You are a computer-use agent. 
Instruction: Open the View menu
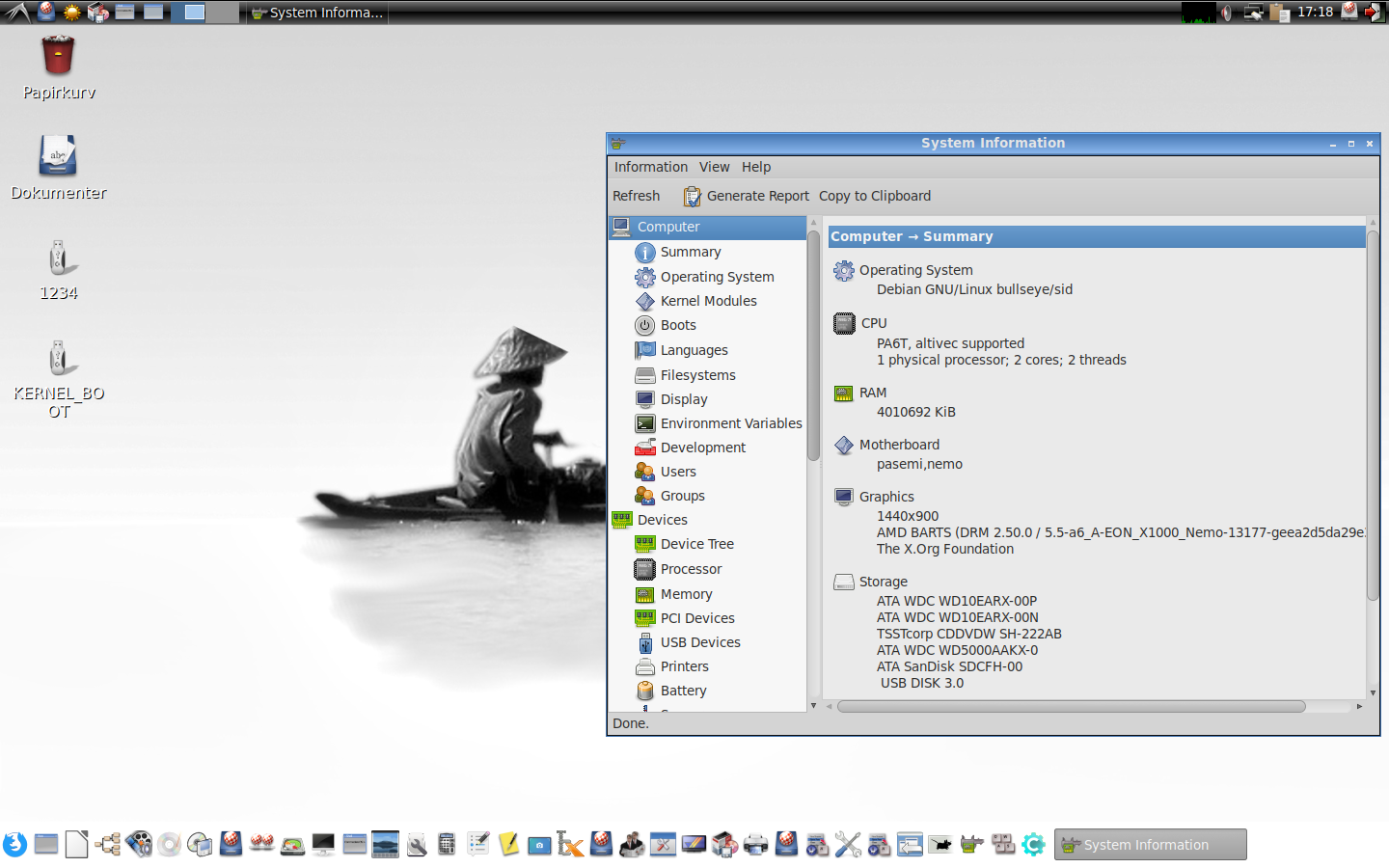(714, 168)
